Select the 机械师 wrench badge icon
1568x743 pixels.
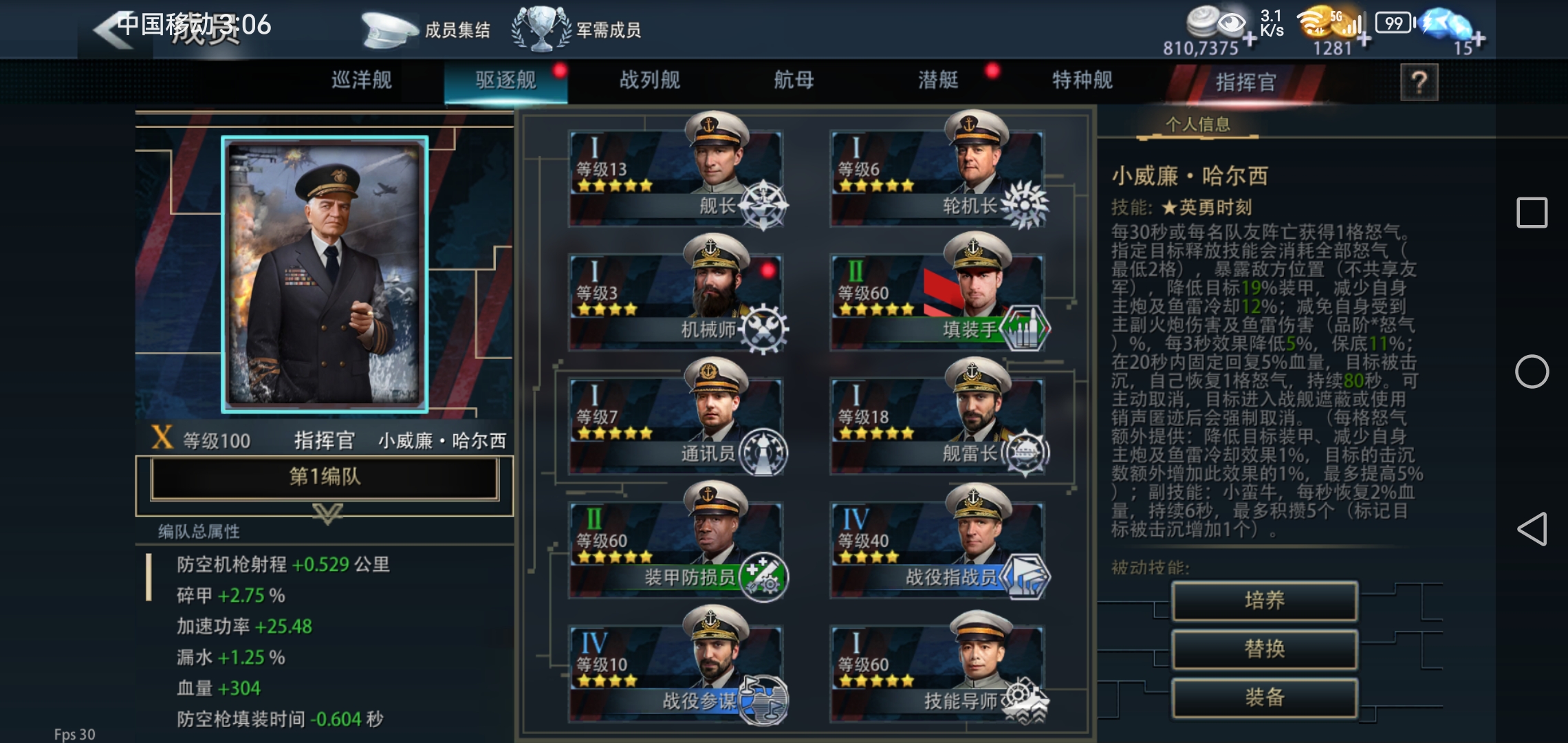point(763,329)
